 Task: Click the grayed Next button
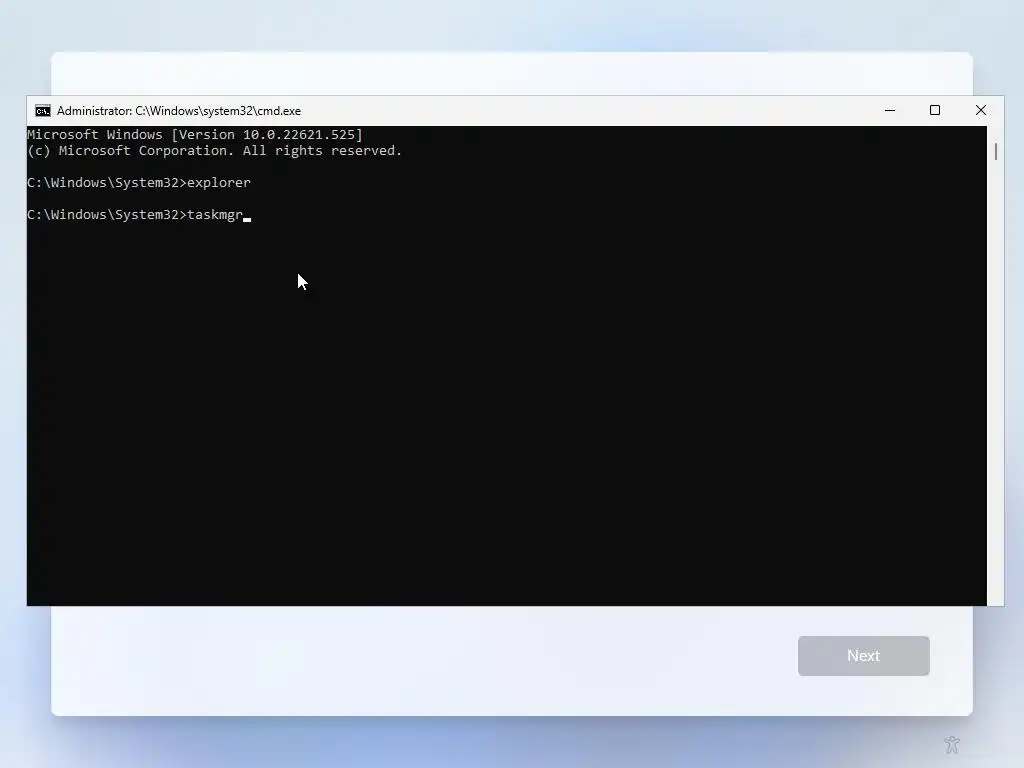(x=863, y=656)
